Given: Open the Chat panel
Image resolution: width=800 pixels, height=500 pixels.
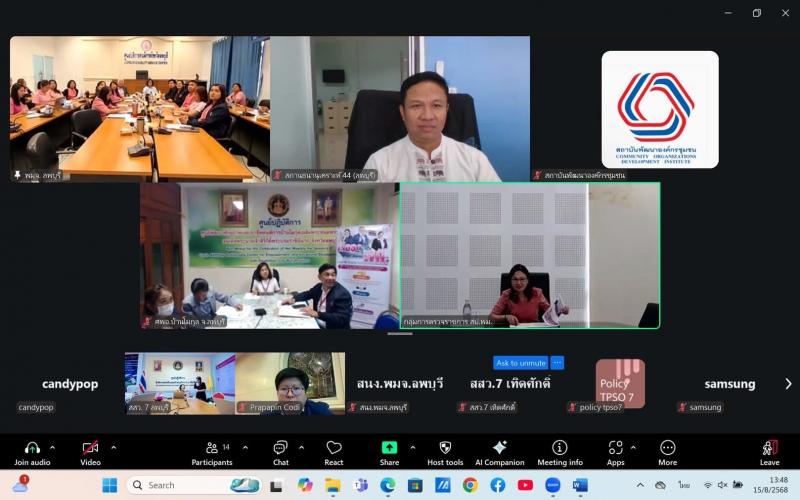Looking at the screenshot, I should [x=281, y=454].
